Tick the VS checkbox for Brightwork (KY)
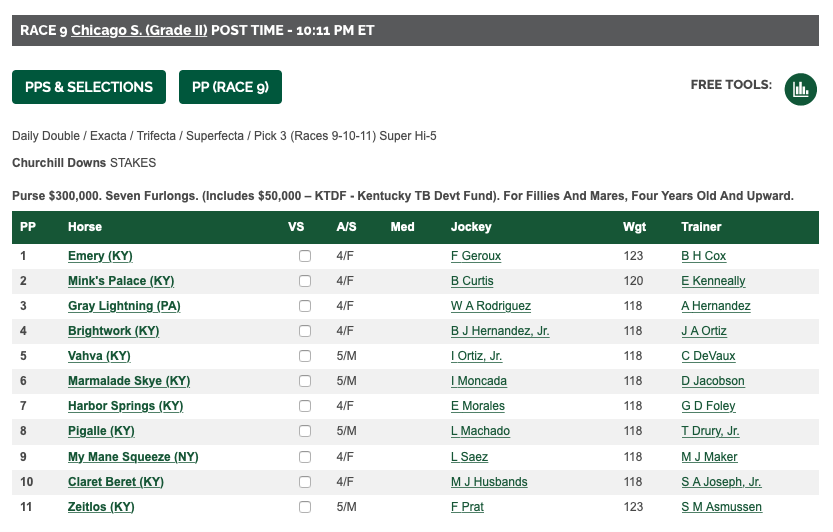The image size is (833, 532). 305,331
